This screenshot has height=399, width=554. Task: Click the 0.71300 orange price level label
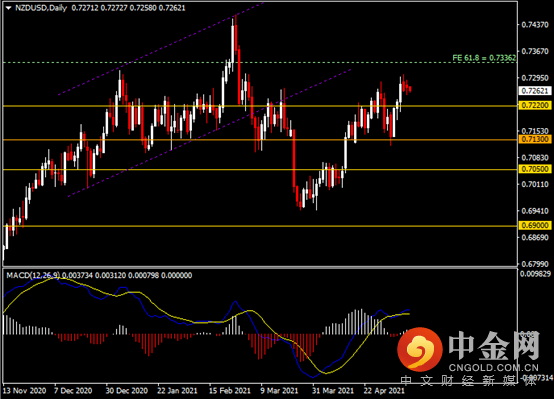point(535,139)
